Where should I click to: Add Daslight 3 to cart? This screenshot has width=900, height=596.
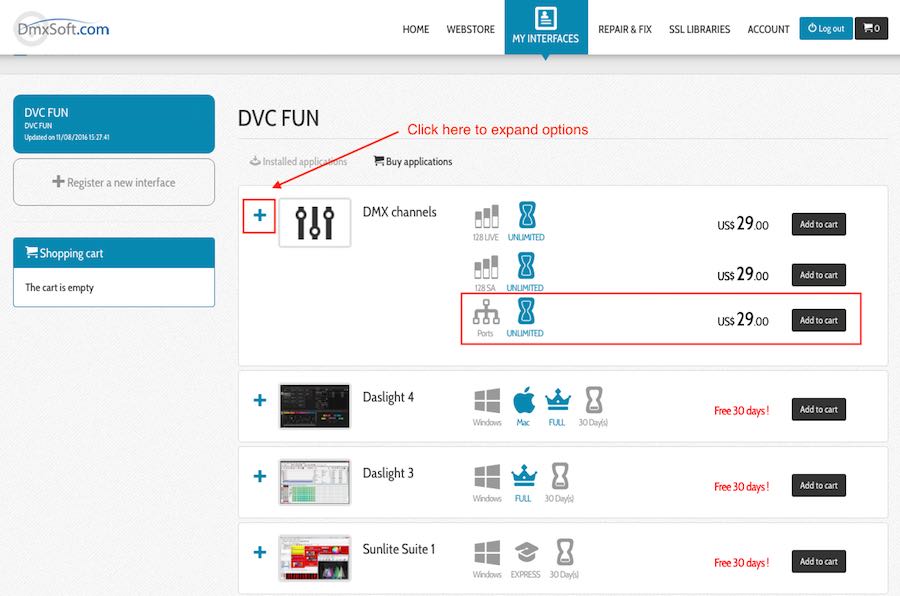tap(818, 485)
